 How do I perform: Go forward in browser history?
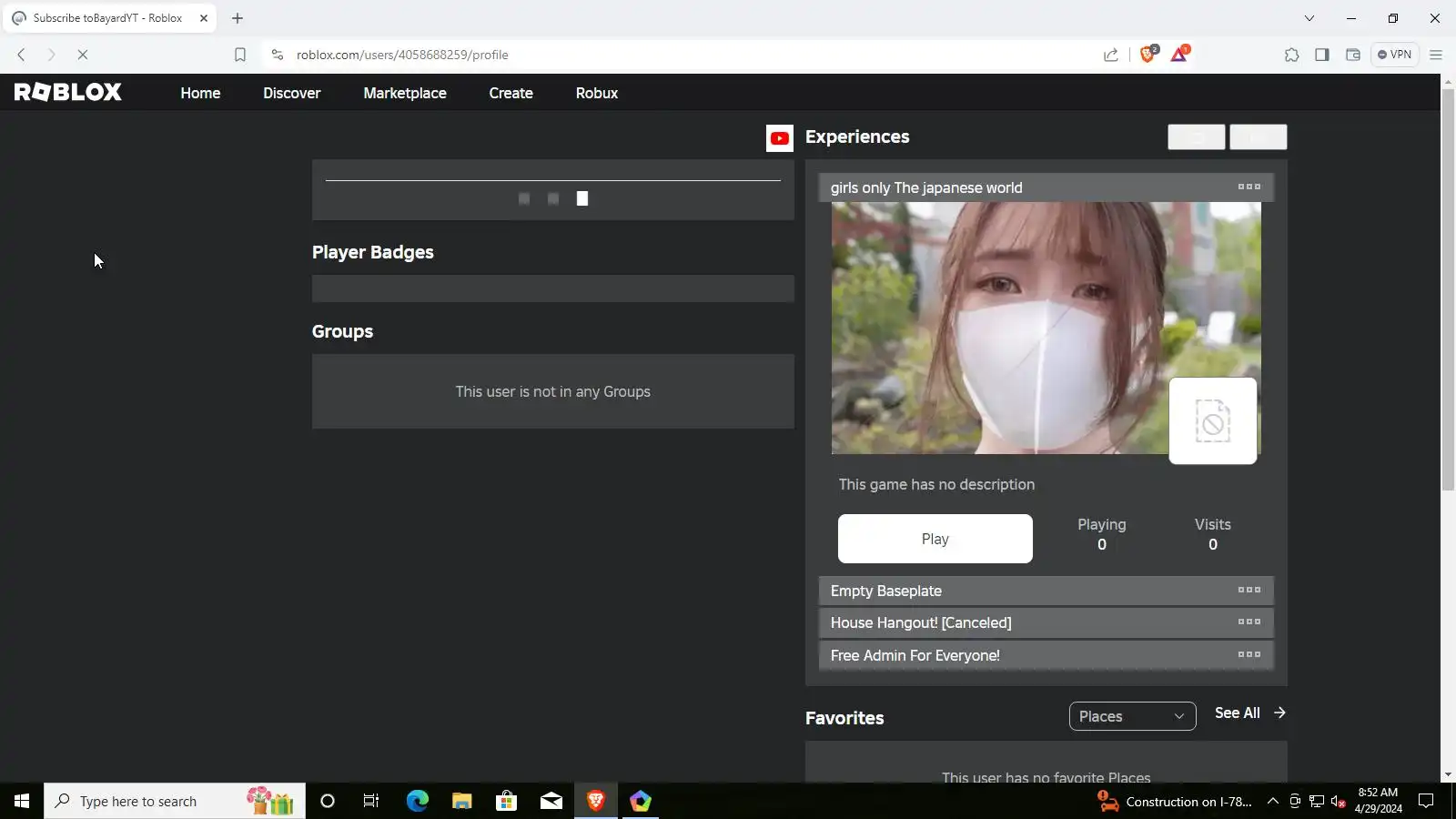pos(52,55)
